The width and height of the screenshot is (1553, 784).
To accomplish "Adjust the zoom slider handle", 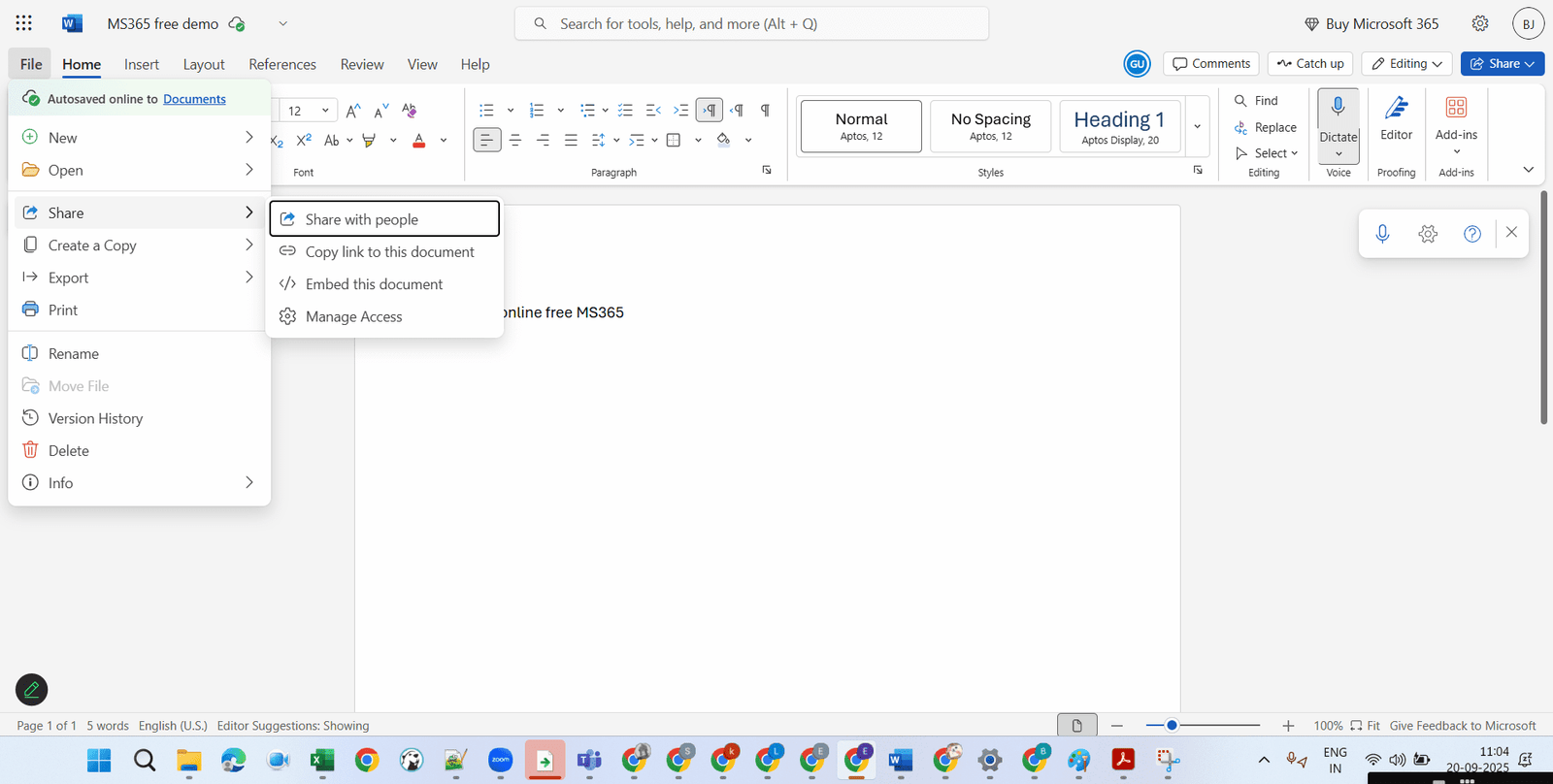I will pyautogui.click(x=1172, y=726).
